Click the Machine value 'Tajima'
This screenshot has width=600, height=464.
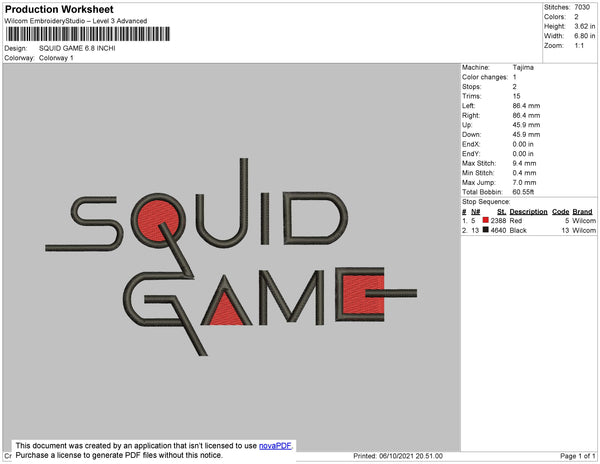[523, 67]
